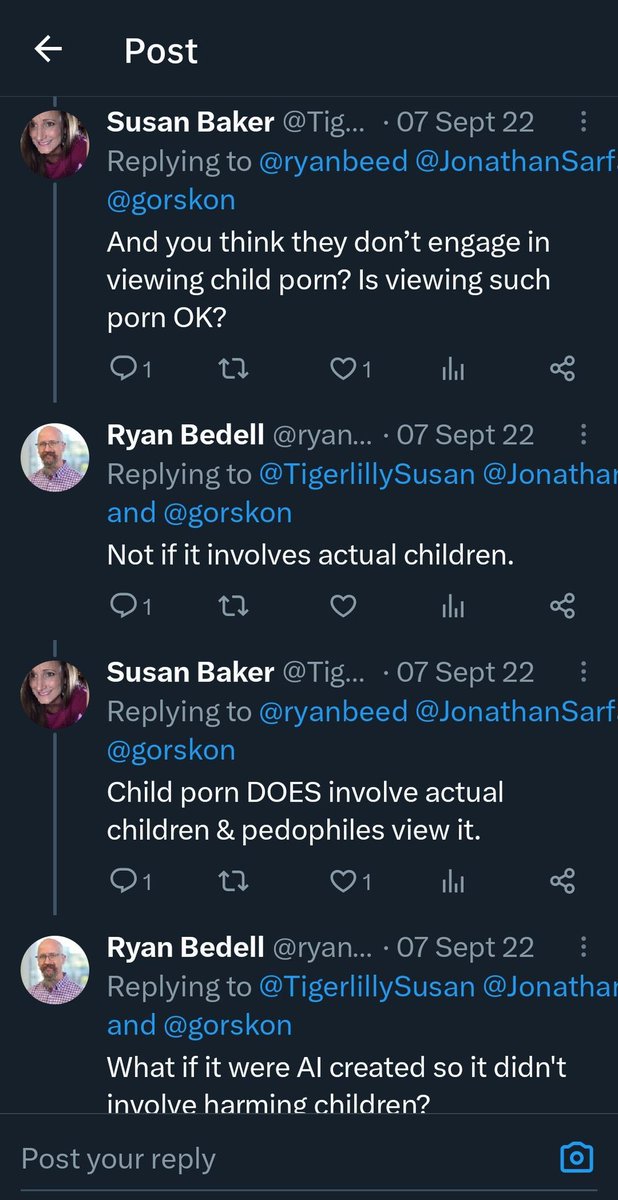Open the @gorskon mention in first tweet
Screen dimensions: 618x1200
click(x=171, y=199)
